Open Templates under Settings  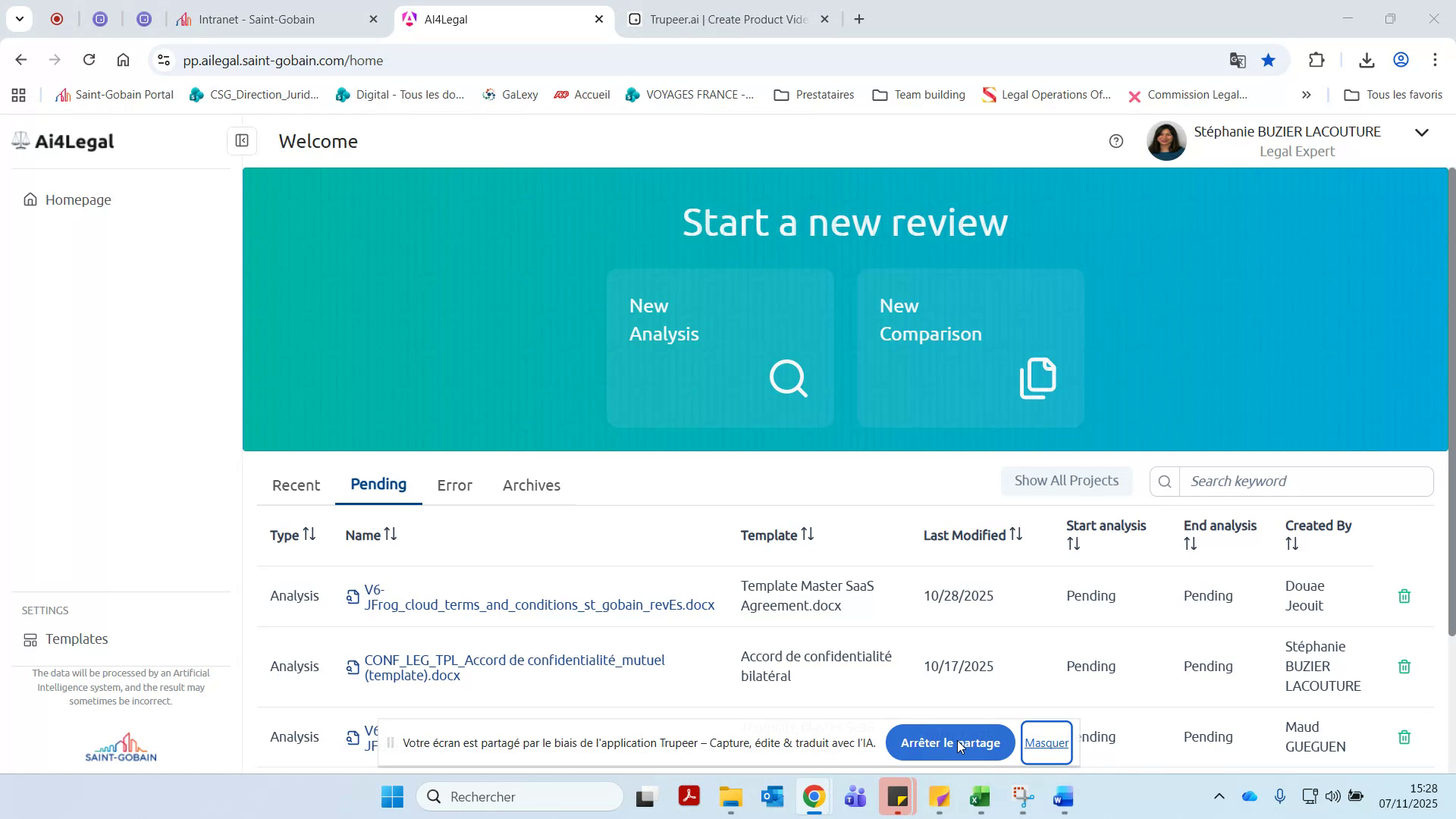click(76, 639)
